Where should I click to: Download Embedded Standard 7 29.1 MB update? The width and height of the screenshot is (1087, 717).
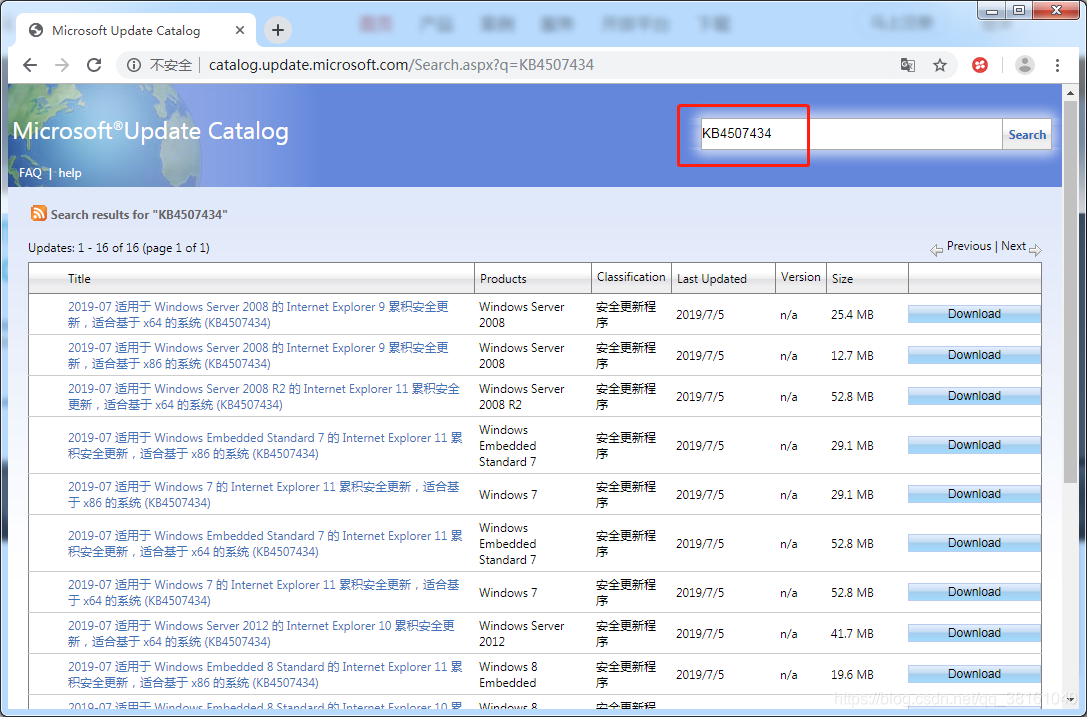pyautogui.click(x=974, y=445)
